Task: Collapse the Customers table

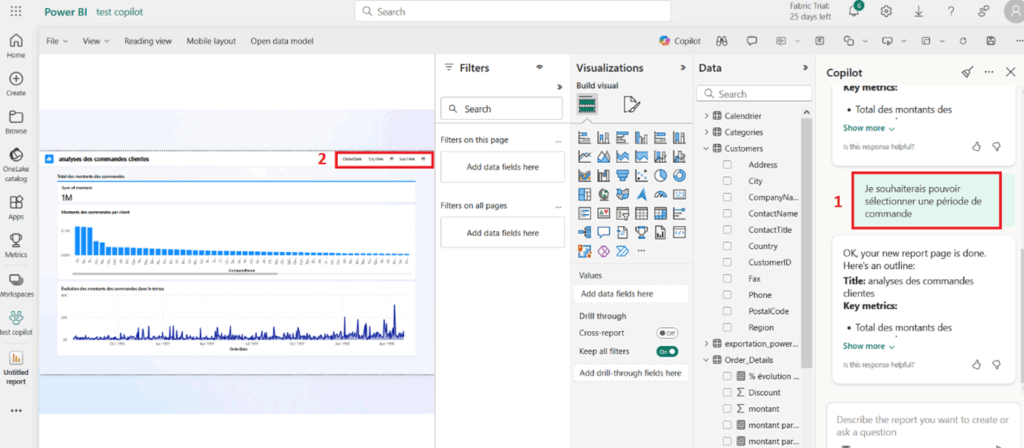Action: [x=706, y=148]
